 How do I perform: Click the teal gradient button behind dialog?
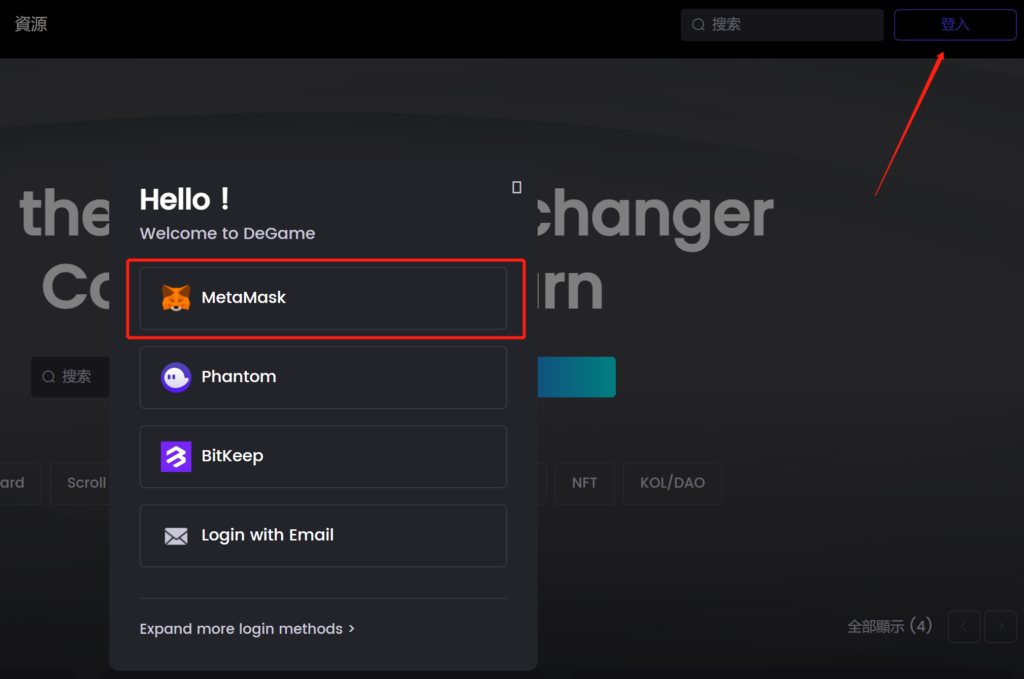coord(576,377)
